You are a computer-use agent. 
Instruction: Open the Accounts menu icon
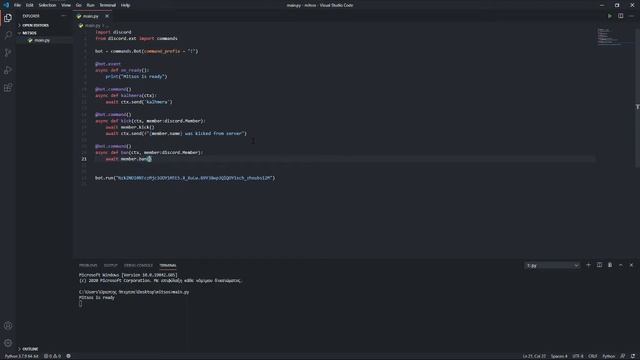8,326
